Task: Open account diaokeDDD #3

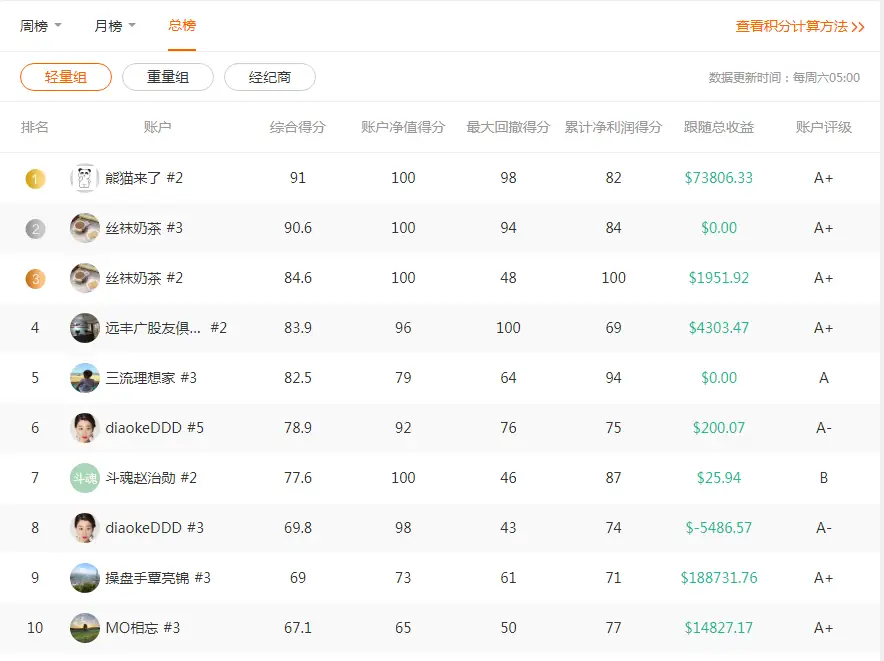Action: 154,528
